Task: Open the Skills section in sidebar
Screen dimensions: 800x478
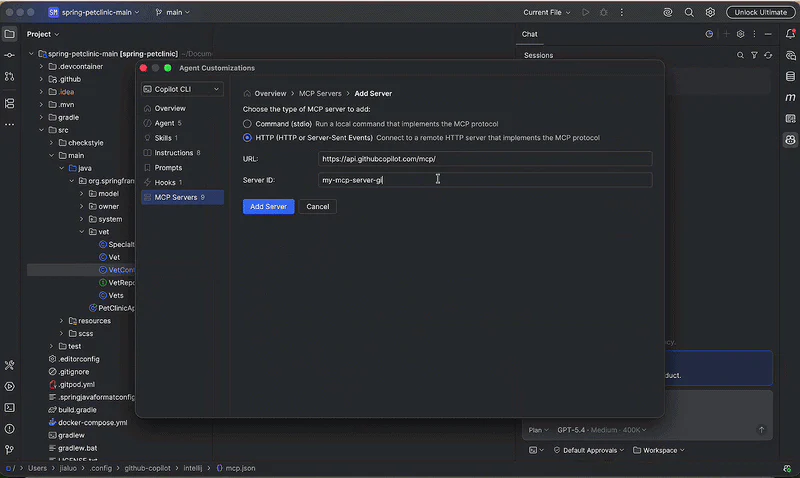Action: pyautogui.click(x=182, y=138)
